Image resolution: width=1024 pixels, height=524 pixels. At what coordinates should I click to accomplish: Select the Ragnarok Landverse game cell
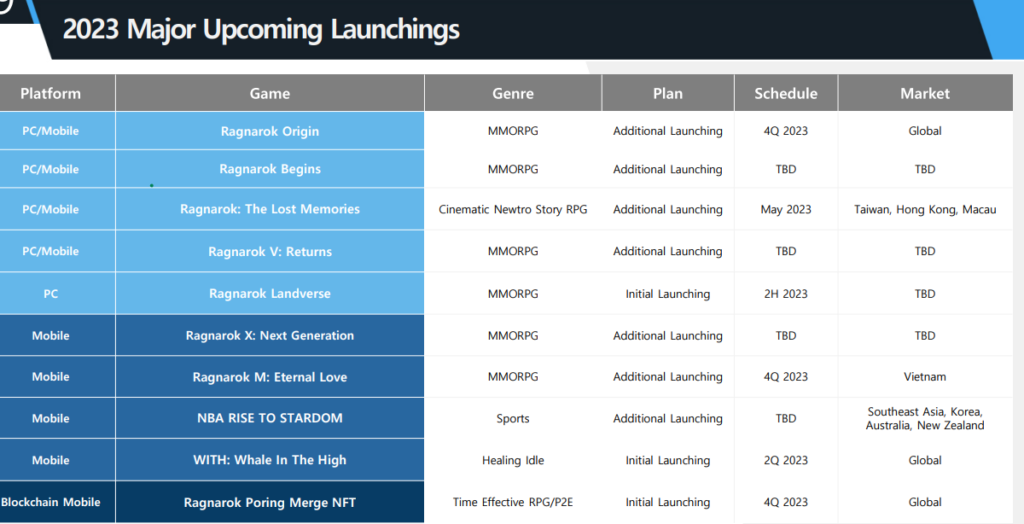click(270, 294)
